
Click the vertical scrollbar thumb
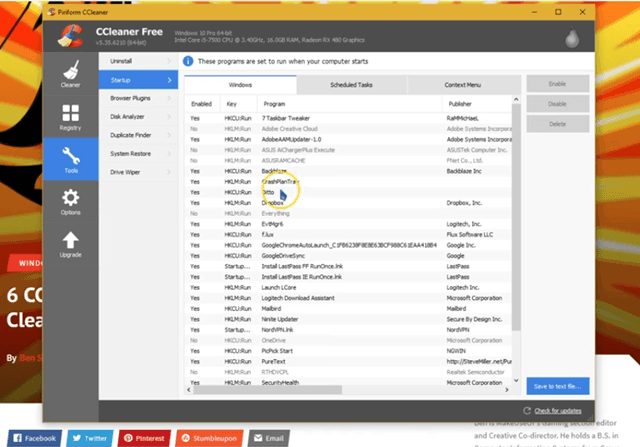tap(516, 217)
